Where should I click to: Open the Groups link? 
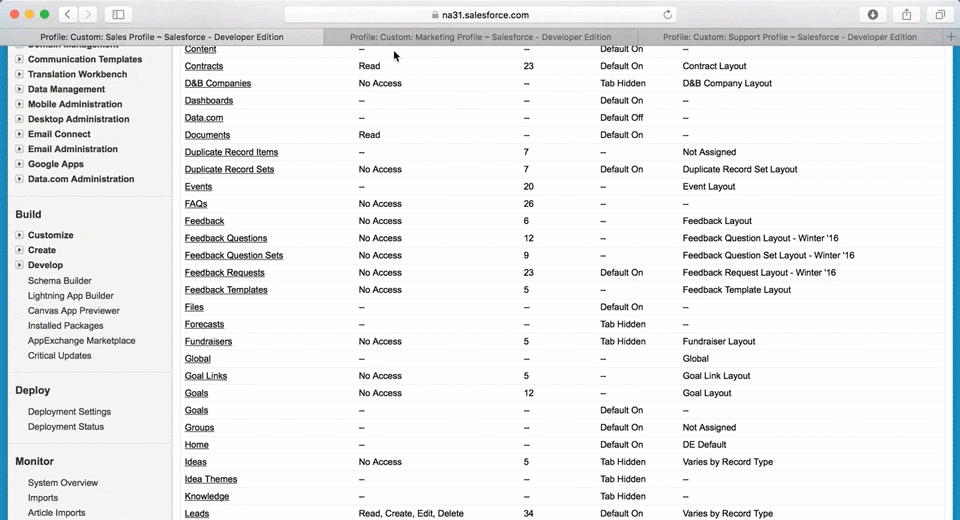point(200,428)
